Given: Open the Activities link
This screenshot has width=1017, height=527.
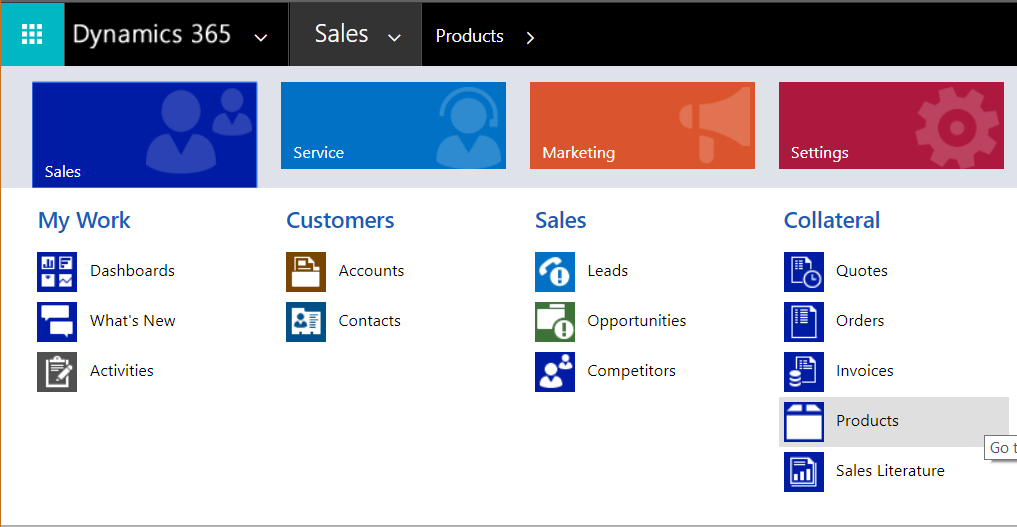Looking at the screenshot, I should (x=122, y=370).
